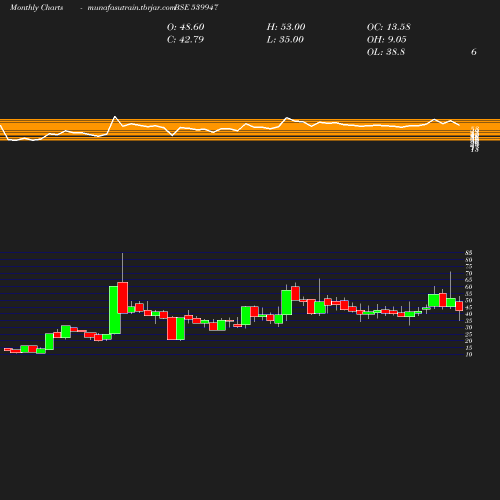Image resolution: width=500 pixels, height=500 pixels.
Task: Click the final red candle at chart's right end
Action: tap(459, 306)
